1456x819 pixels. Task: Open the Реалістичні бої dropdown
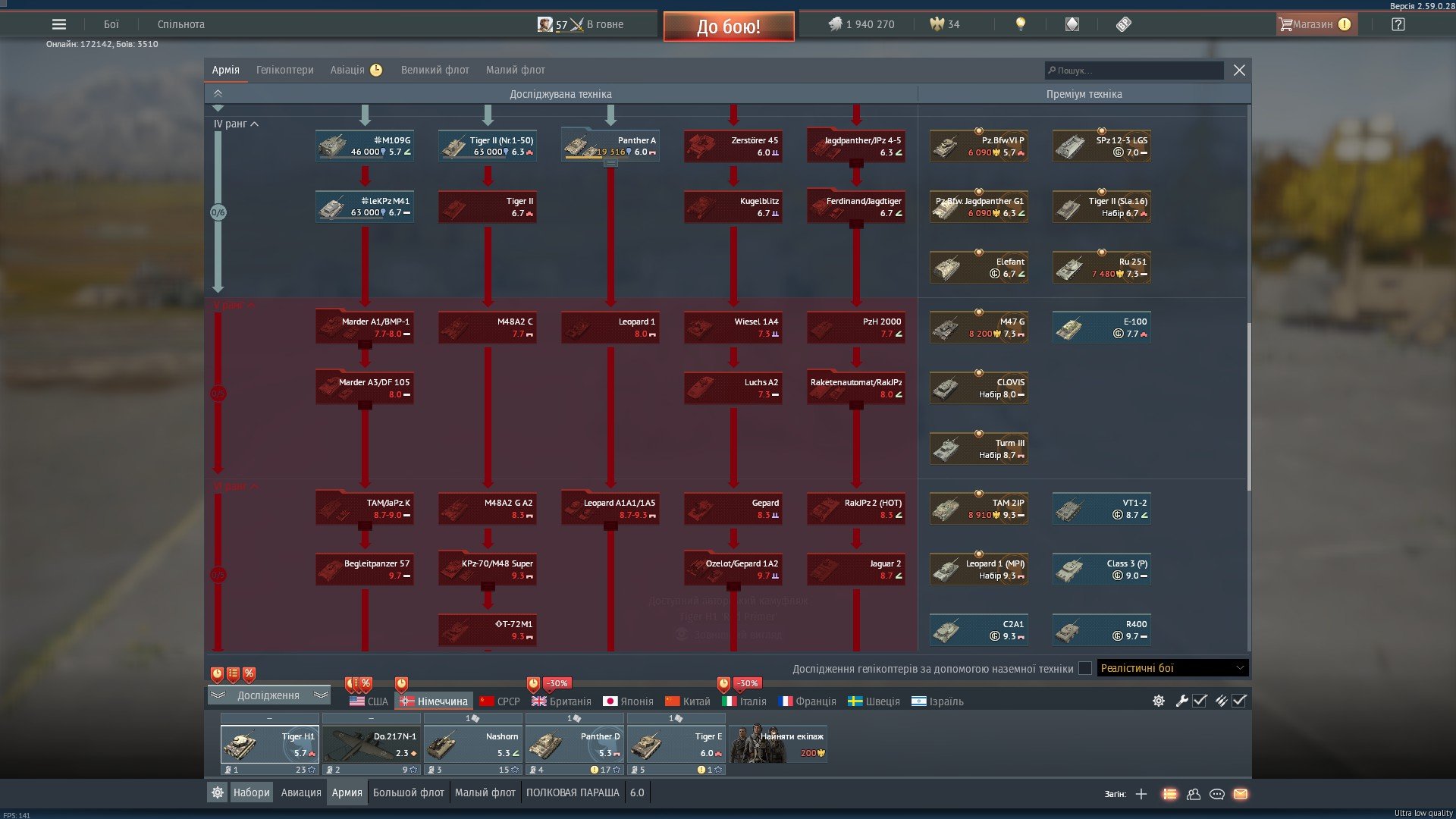coord(1172,668)
